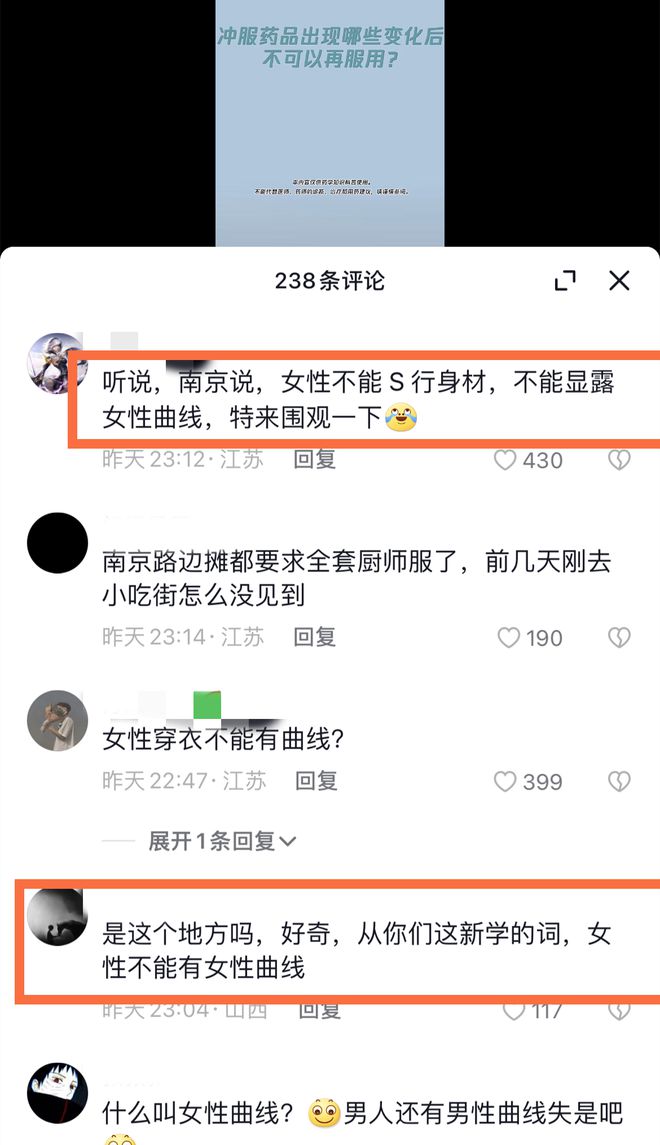This screenshot has height=1145, width=660.
Task: Dislike the comment posted 昨天 22:47
Action: pyautogui.click(x=619, y=781)
